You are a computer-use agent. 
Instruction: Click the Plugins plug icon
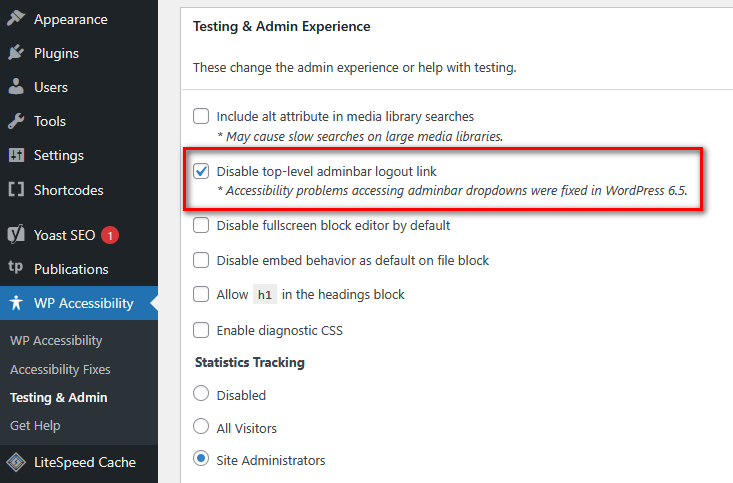click(16, 53)
